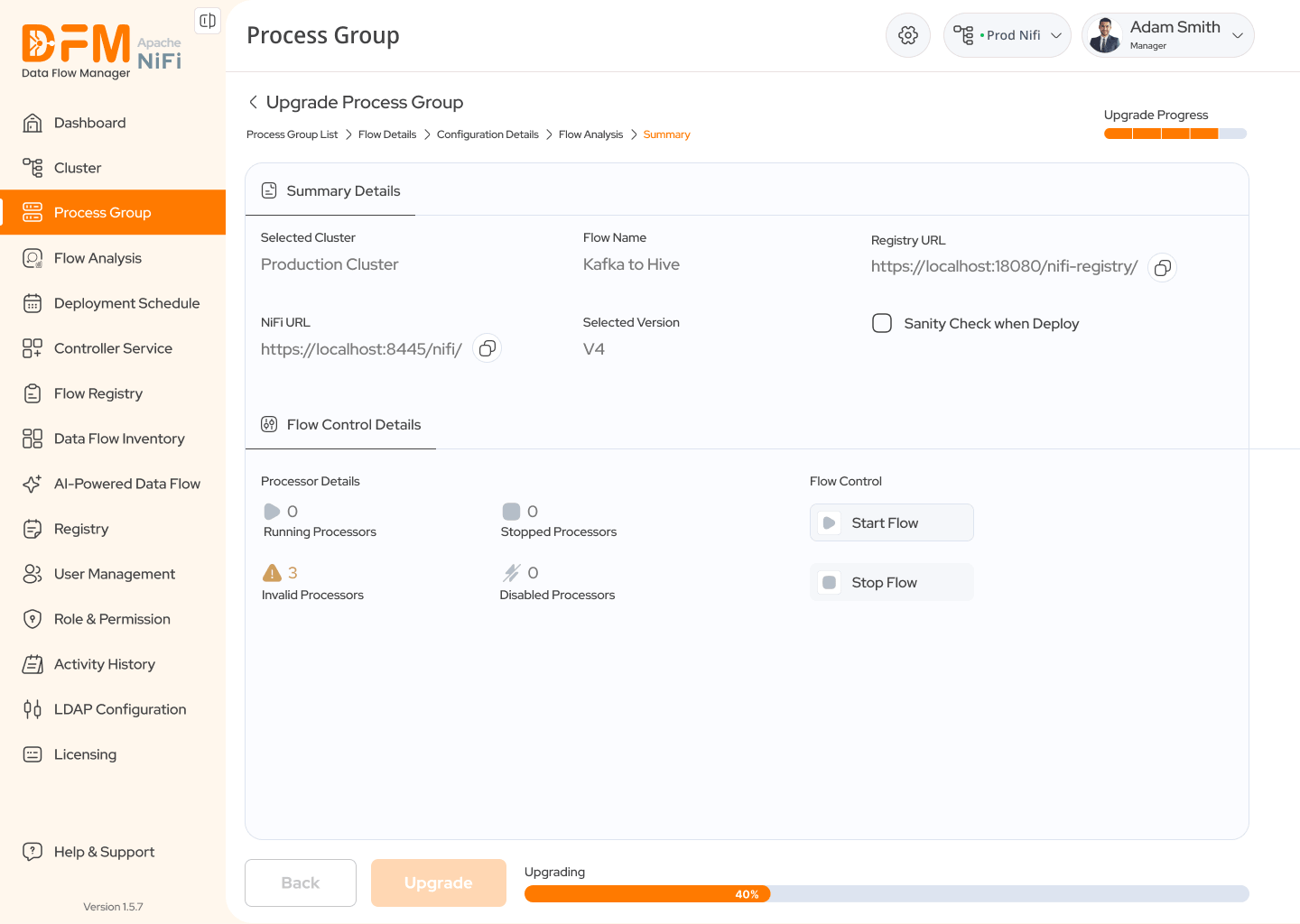1300x924 pixels.
Task: Click the Controller Service icon
Action: [32, 348]
